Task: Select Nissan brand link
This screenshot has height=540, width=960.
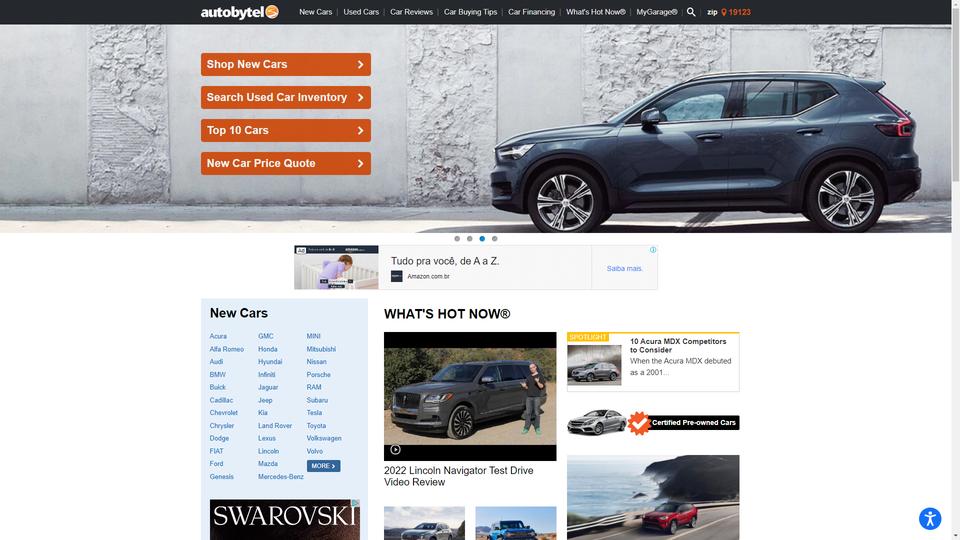Action: pyautogui.click(x=317, y=362)
